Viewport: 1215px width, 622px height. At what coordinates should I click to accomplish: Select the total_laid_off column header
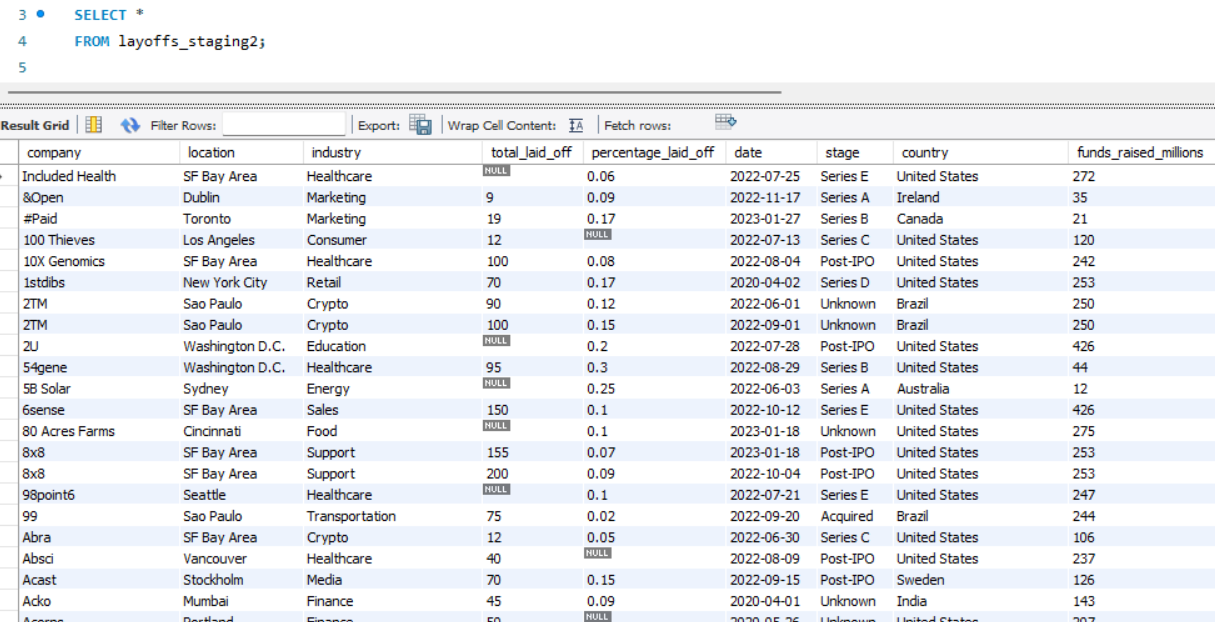pos(532,153)
